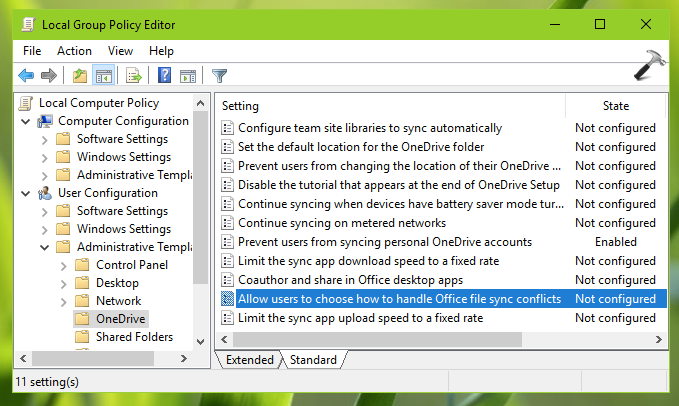Expand Windows Settings under Computer Configuration
Viewport: 679px width, 406px height.
pos(45,158)
